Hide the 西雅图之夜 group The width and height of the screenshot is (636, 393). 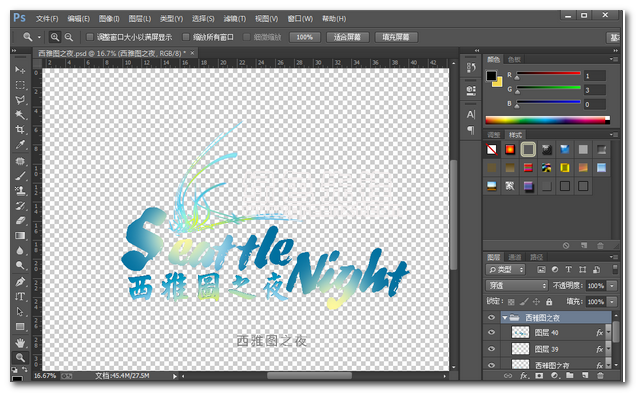tap(491, 318)
